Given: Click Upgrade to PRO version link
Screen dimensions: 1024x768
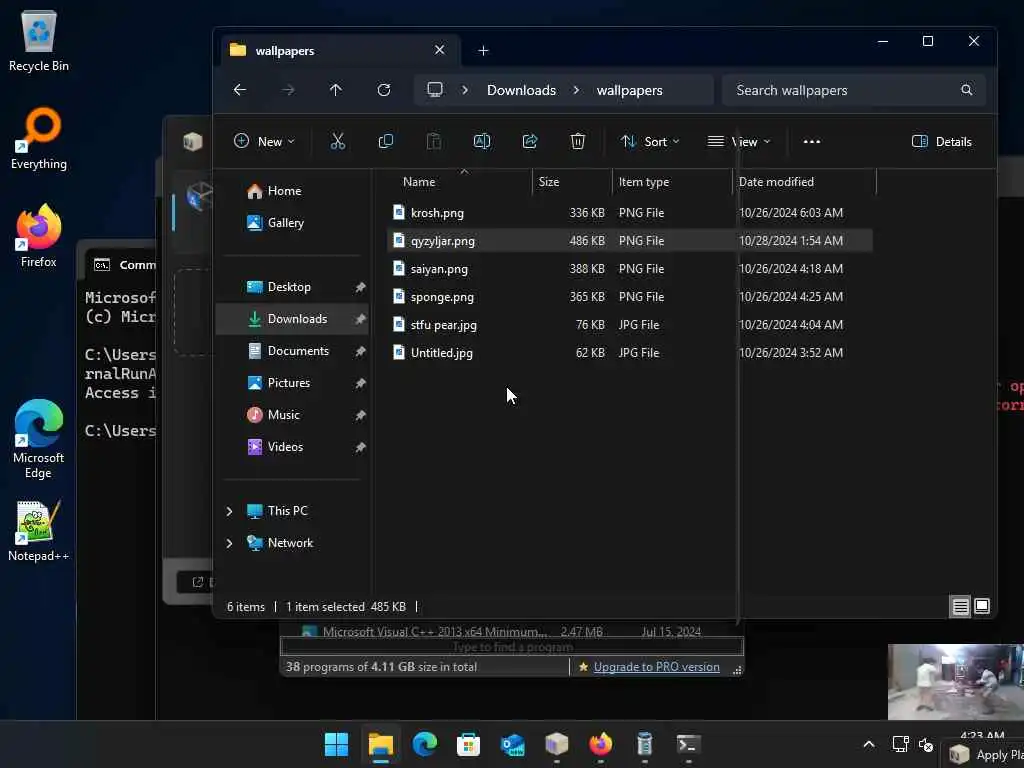Looking at the screenshot, I should (x=656, y=667).
